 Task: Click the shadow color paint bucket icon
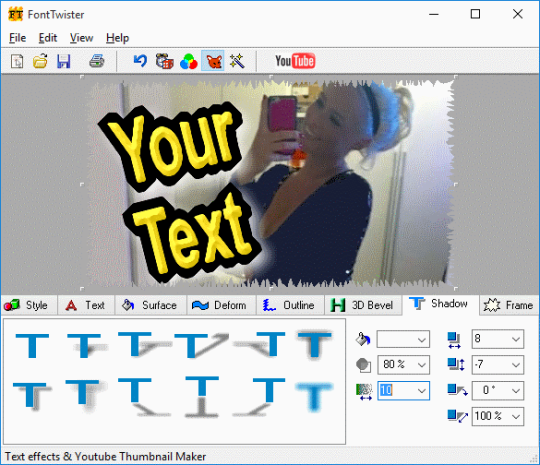363,339
